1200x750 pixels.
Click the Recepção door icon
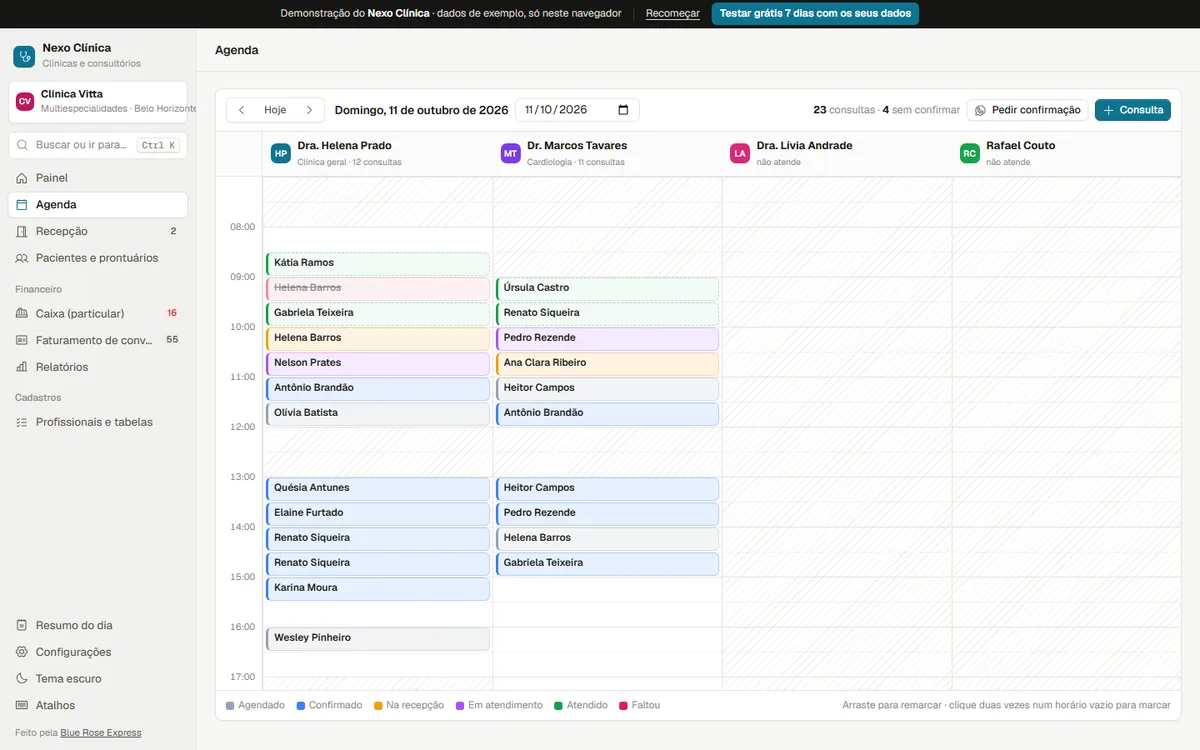[22, 231]
